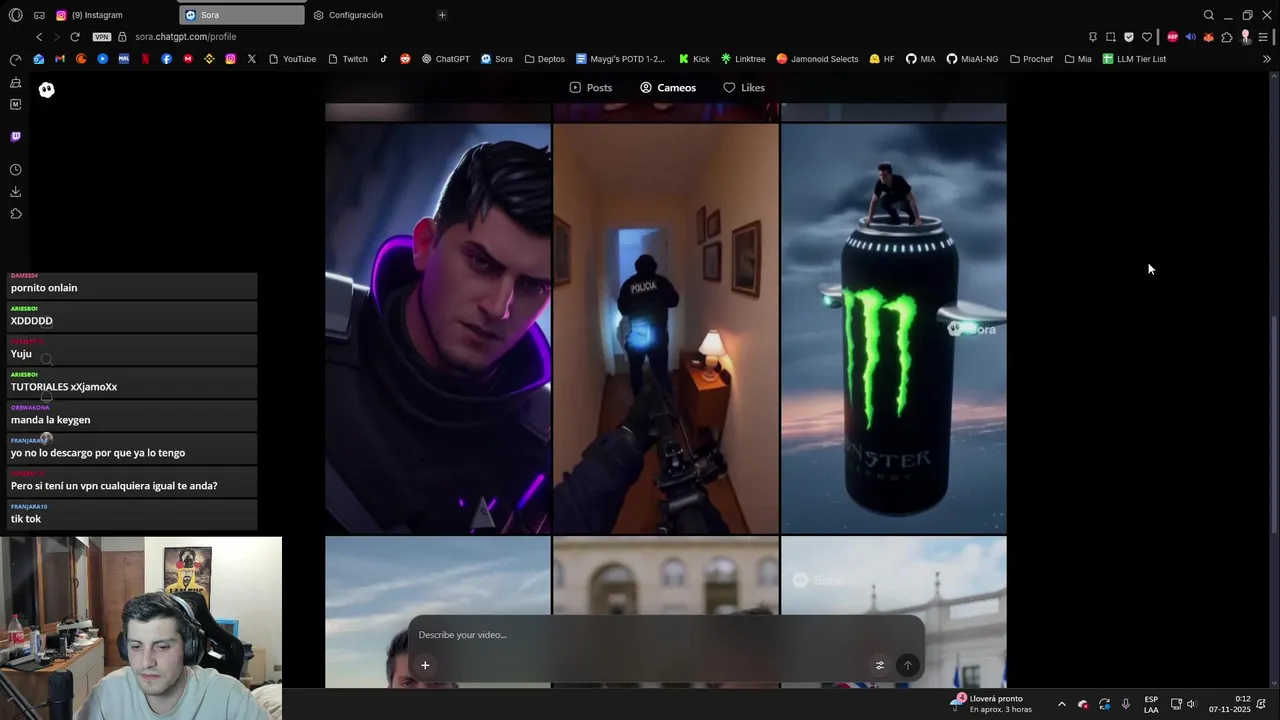This screenshot has width=1280, height=720.
Task: Switch to the Sora tab
Action: [x=242, y=15]
